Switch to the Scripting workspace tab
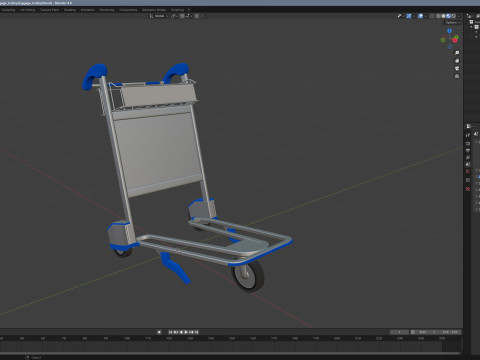480x360 pixels. (177, 10)
